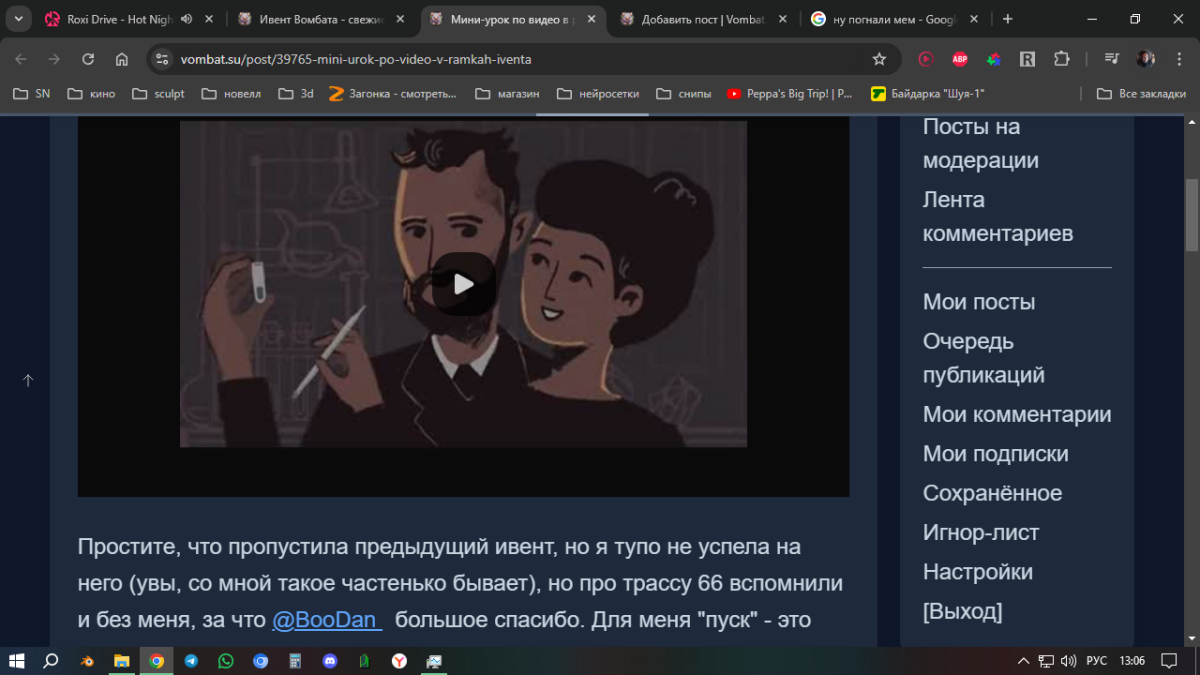The height and width of the screenshot is (675, 1200).
Task: Go back to the previous page
Action: tap(21, 59)
